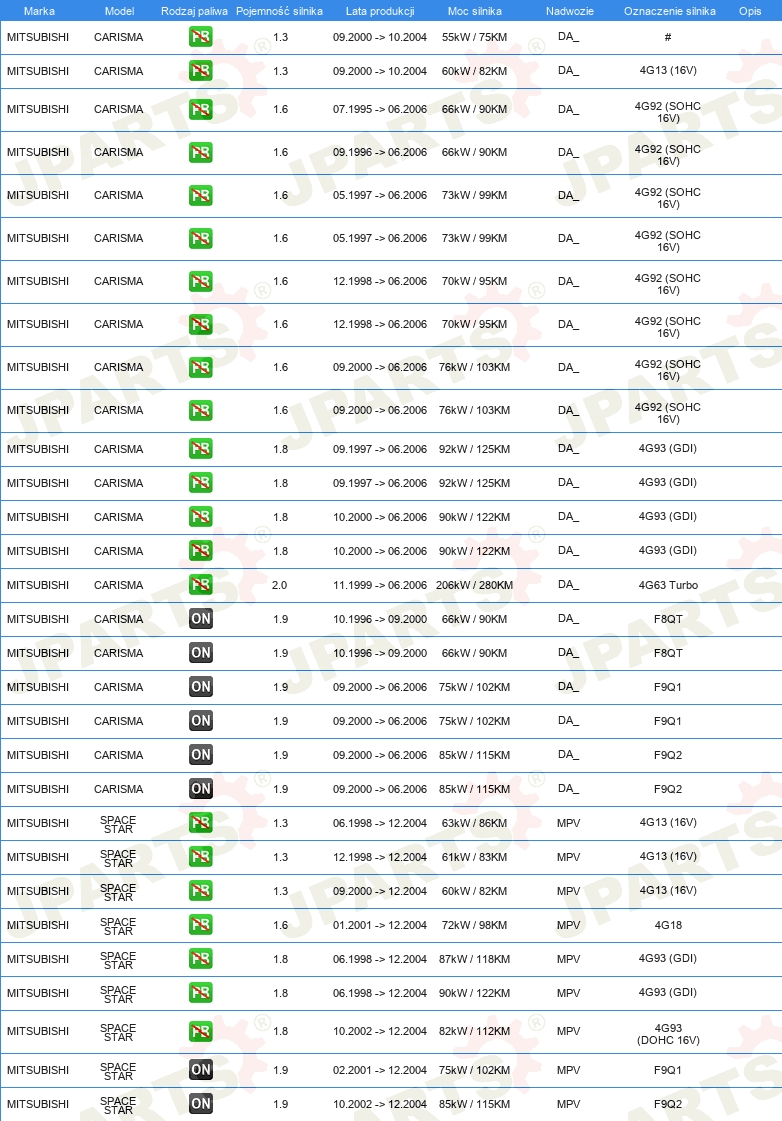This screenshot has width=782, height=1121.
Task: Select the 72kW / 98KM power cell
Action: click(475, 924)
